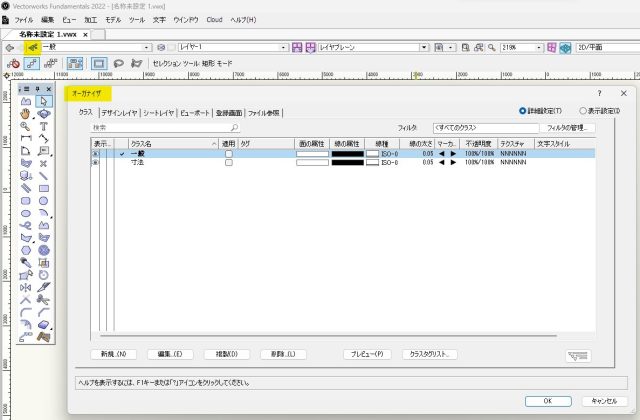Select the 表示設定 radio button
The height and width of the screenshot is (420, 640).
pyautogui.click(x=583, y=111)
